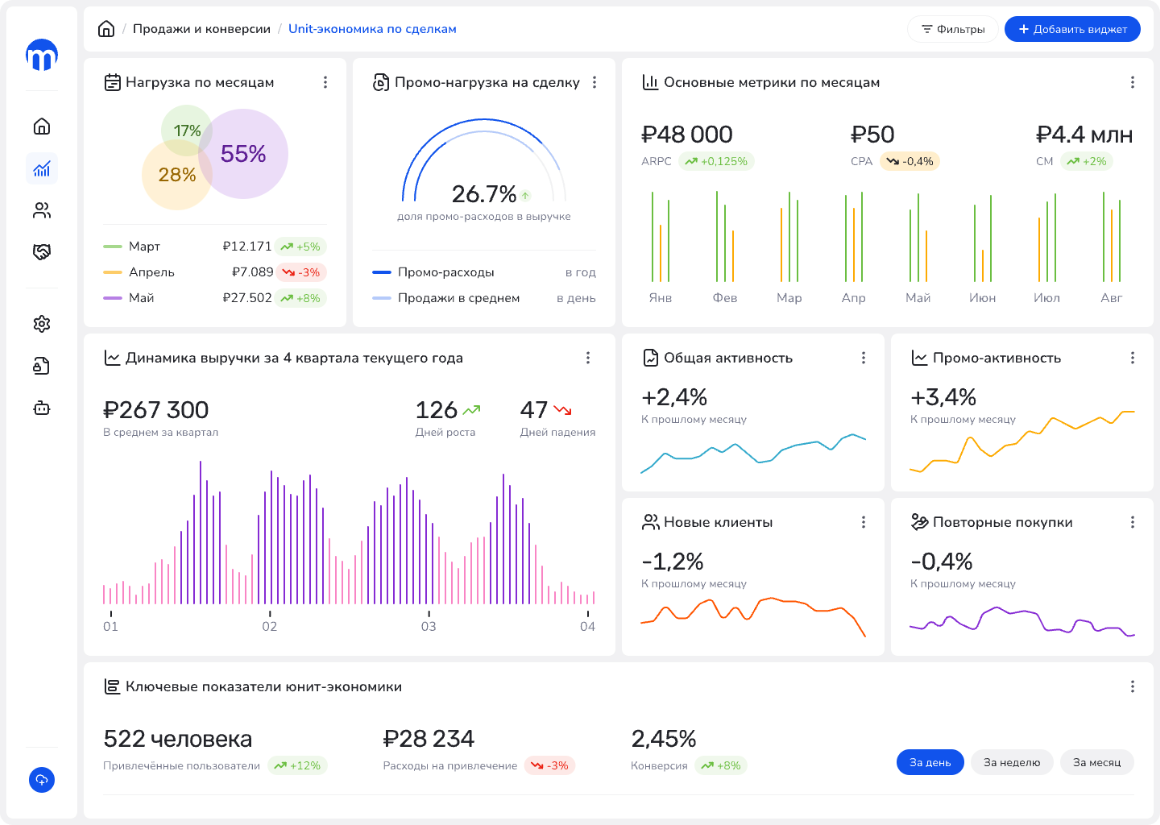
Task: Open options menu for Нагрузка по месяцам
Action: pos(326,82)
